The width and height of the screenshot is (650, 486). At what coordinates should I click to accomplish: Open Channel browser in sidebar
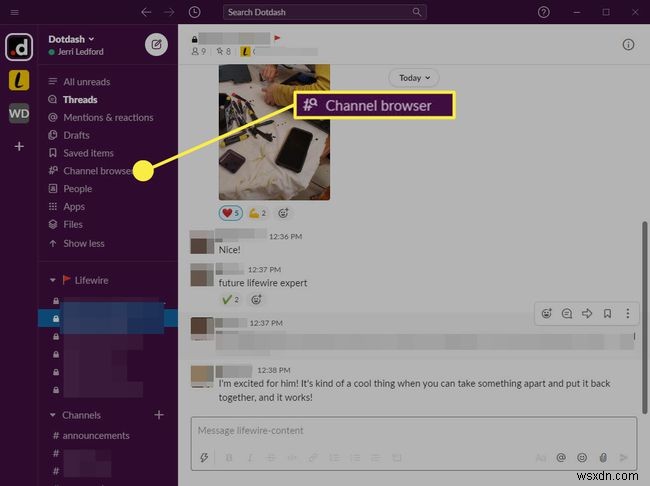(x=97, y=171)
